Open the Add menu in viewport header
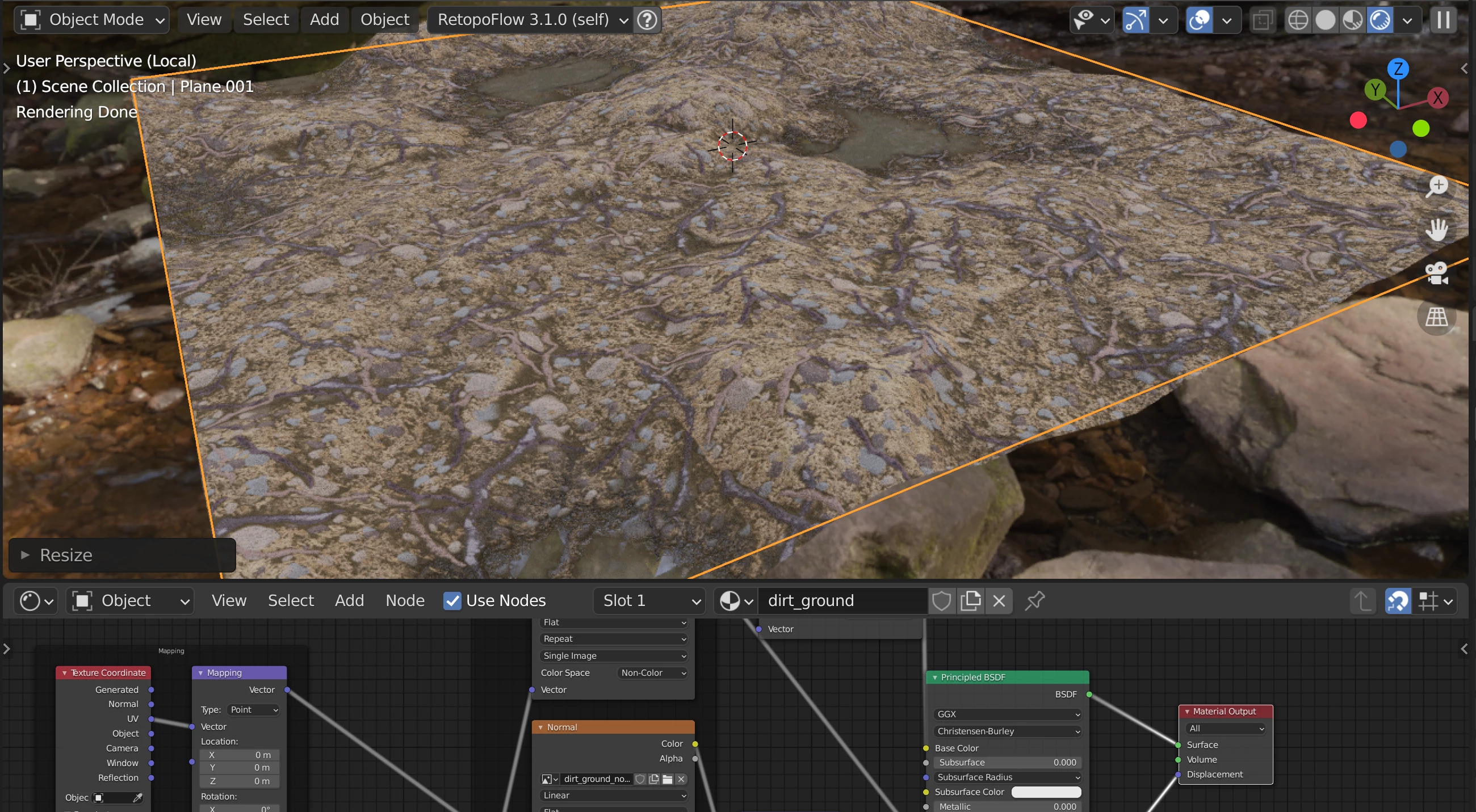The image size is (1476, 812). click(324, 20)
